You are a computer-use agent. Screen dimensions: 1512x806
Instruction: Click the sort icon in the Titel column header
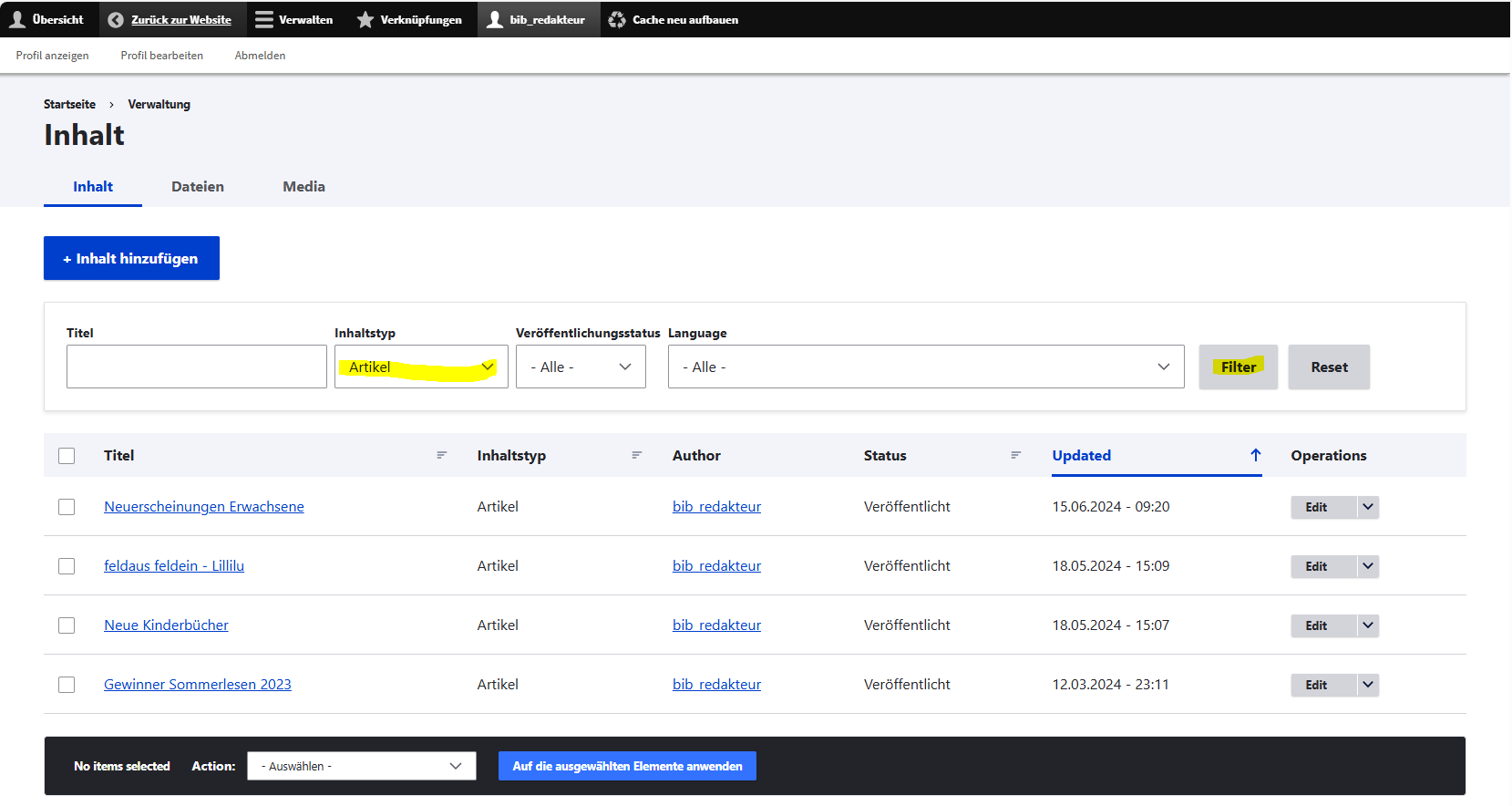pos(442,455)
